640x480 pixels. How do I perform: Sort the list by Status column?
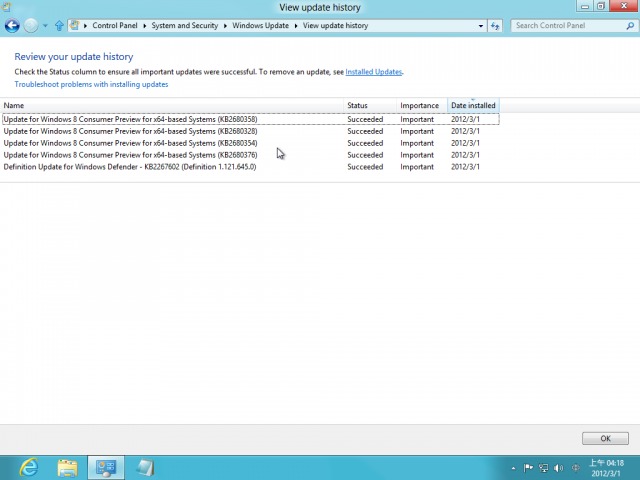pos(370,105)
